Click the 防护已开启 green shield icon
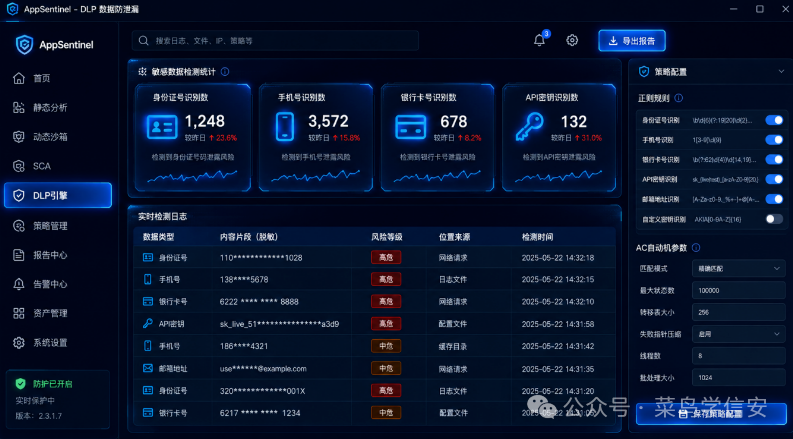 pos(20,384)
